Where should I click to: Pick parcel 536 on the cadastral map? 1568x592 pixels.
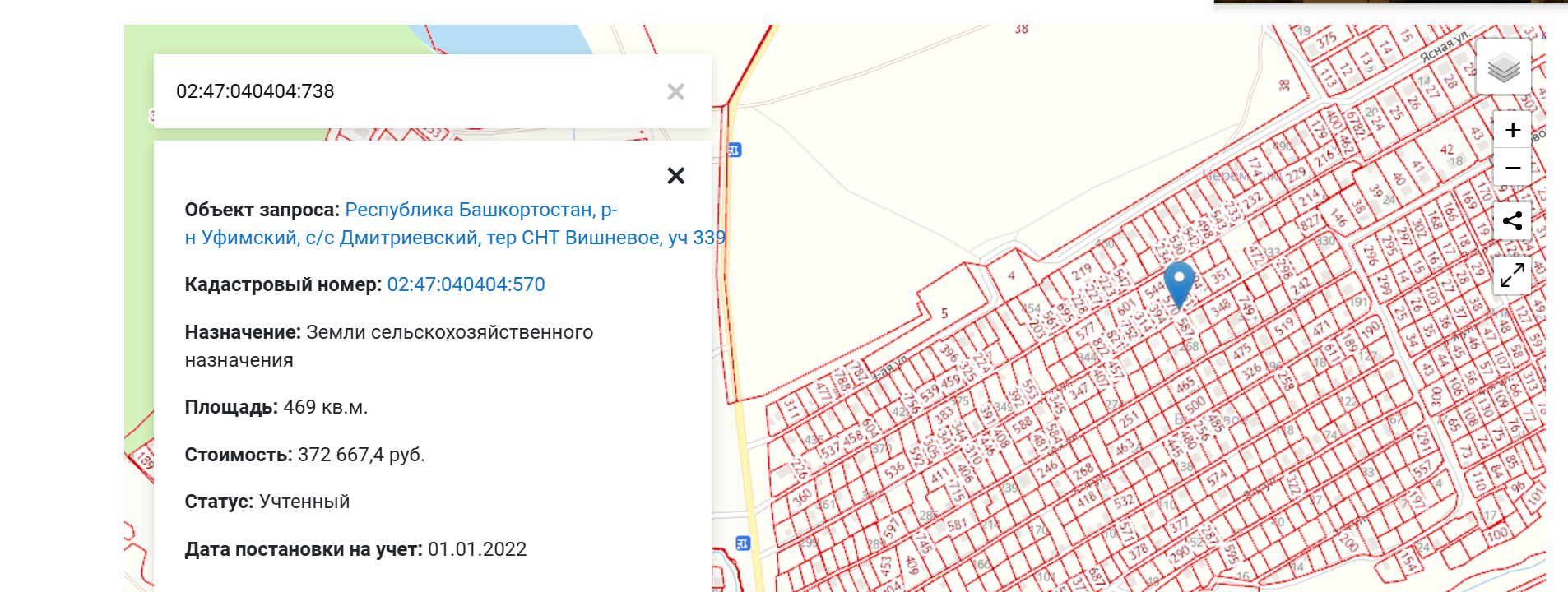894,469
